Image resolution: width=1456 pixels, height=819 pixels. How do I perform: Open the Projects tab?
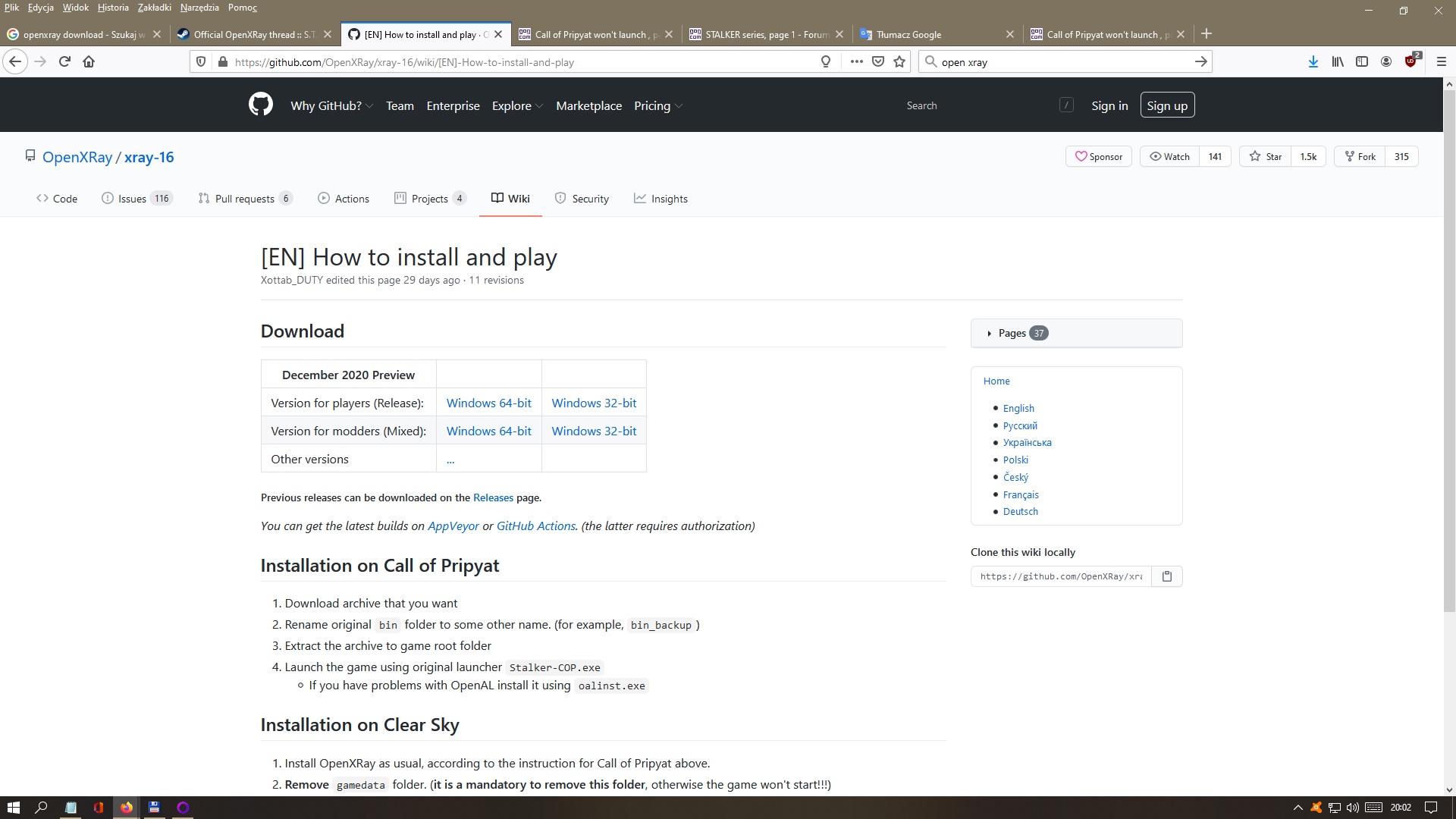(x=430, y=199)
